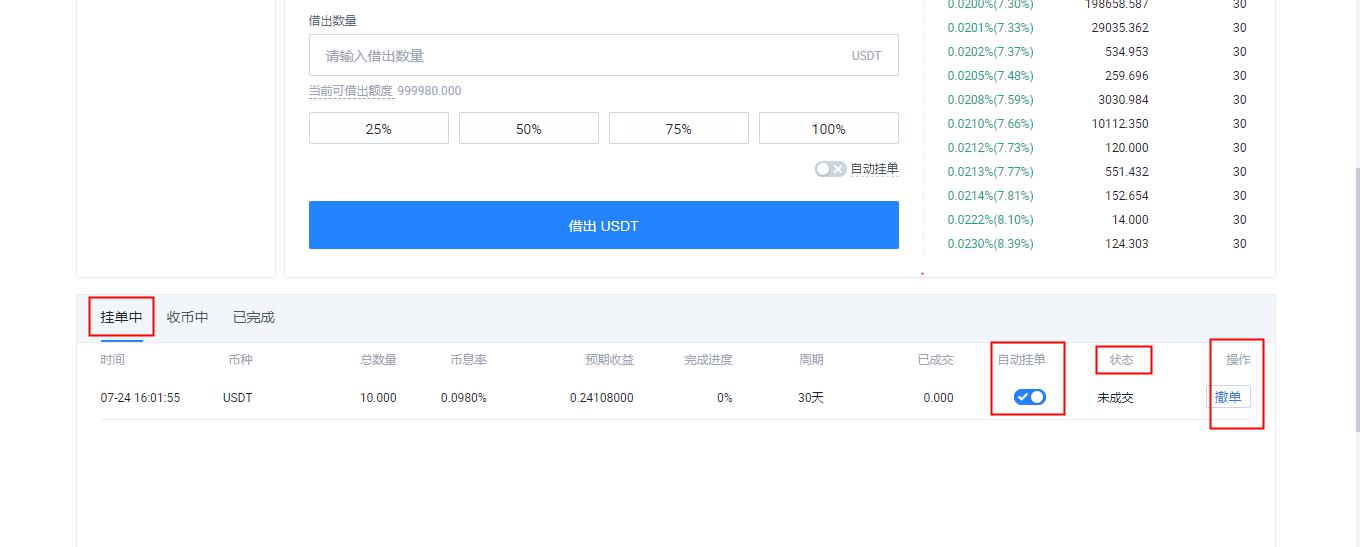Select the 0.0230%(8.39%) rate in order book
The image size is (1360, 547).
(991, 244)
